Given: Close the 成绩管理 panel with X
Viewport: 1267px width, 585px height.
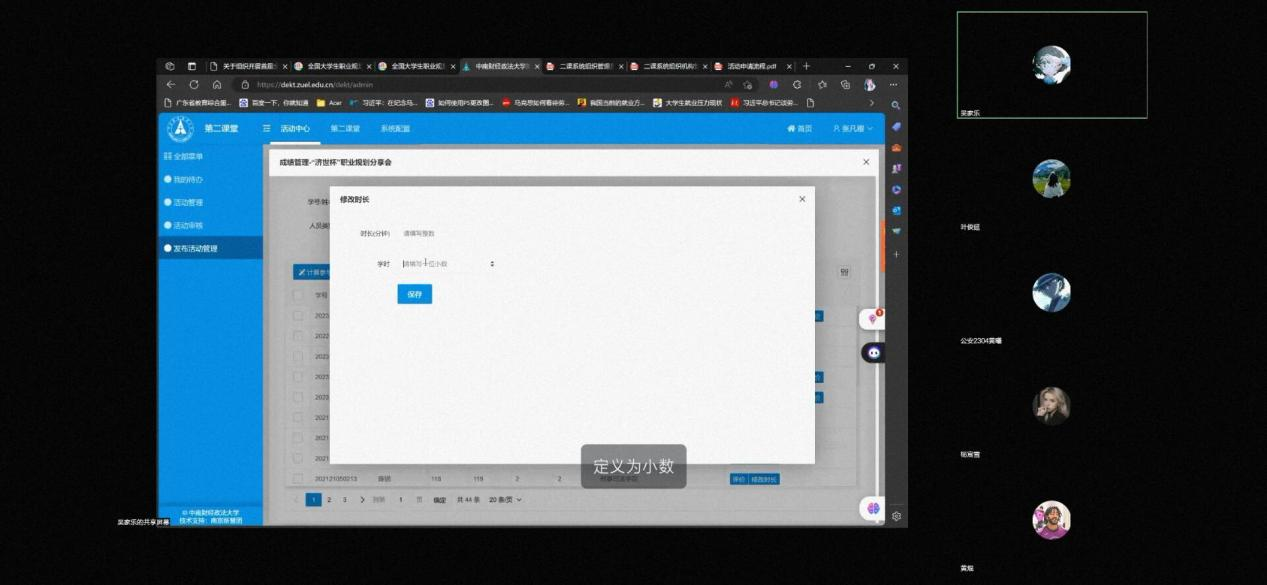Looking at the screenshot, I should pyautogui.click(x=866, y=162).
